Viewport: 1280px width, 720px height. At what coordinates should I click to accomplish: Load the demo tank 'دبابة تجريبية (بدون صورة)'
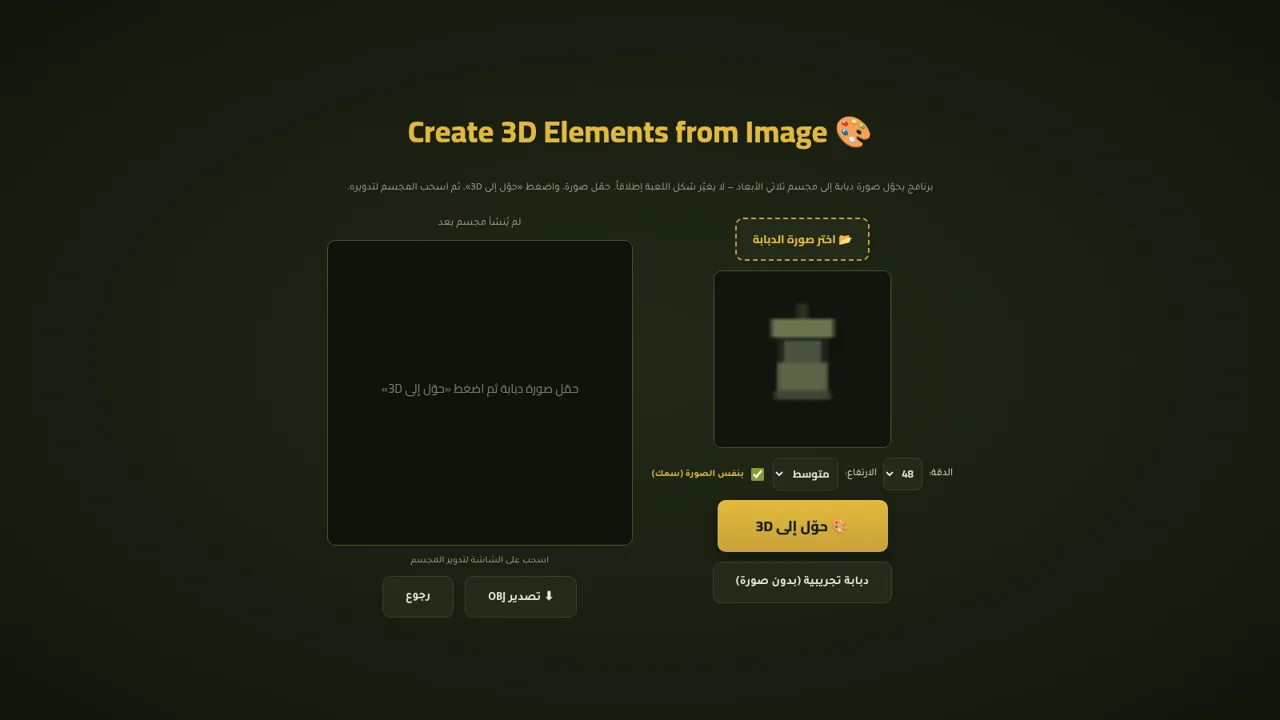[802, 582]
